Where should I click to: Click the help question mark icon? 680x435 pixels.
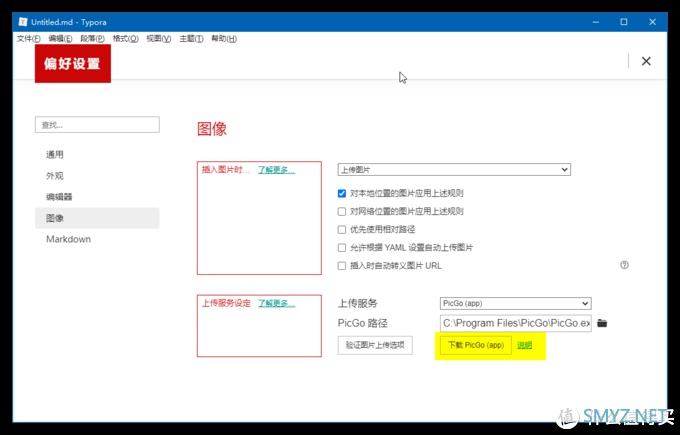tap(624, 265)
